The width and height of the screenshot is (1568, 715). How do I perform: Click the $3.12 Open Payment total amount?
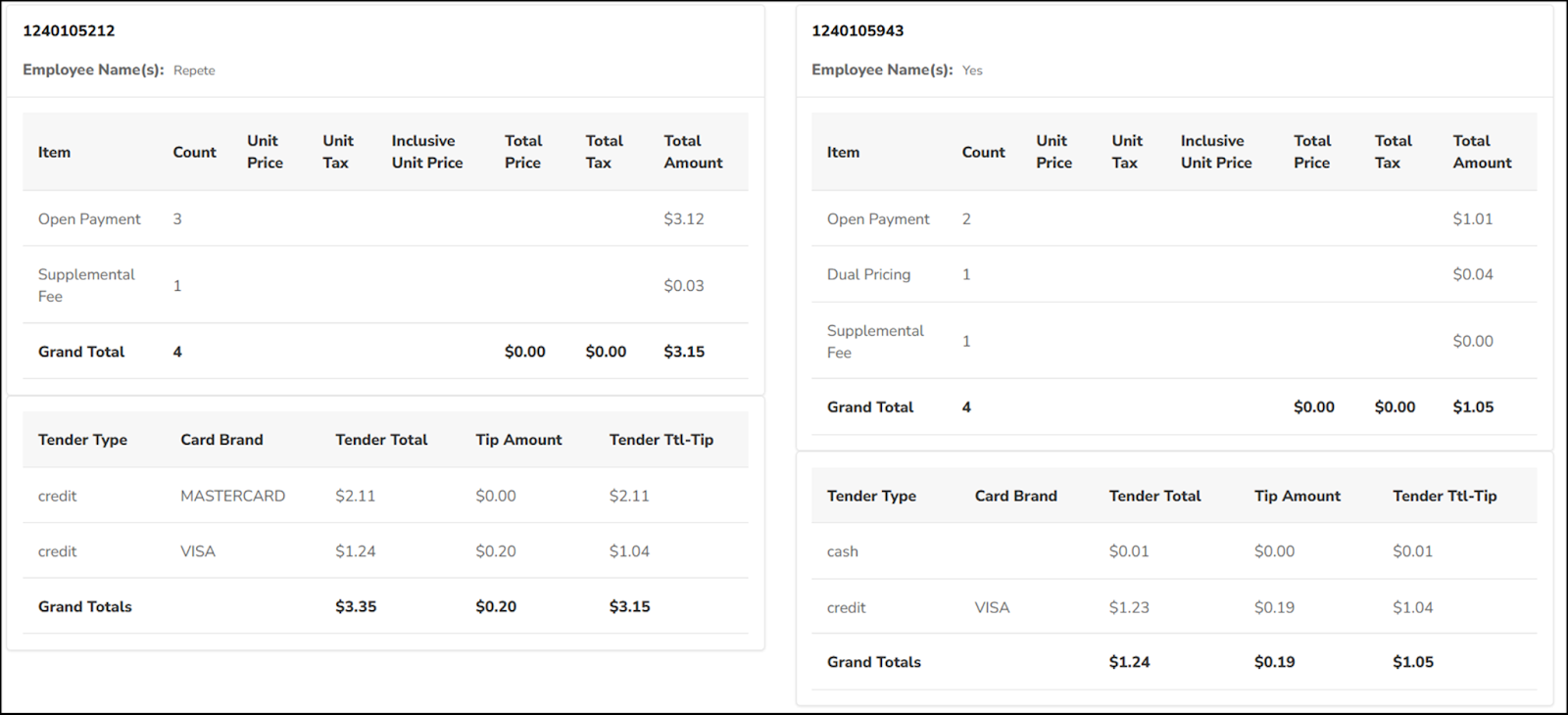coord(683,218)
